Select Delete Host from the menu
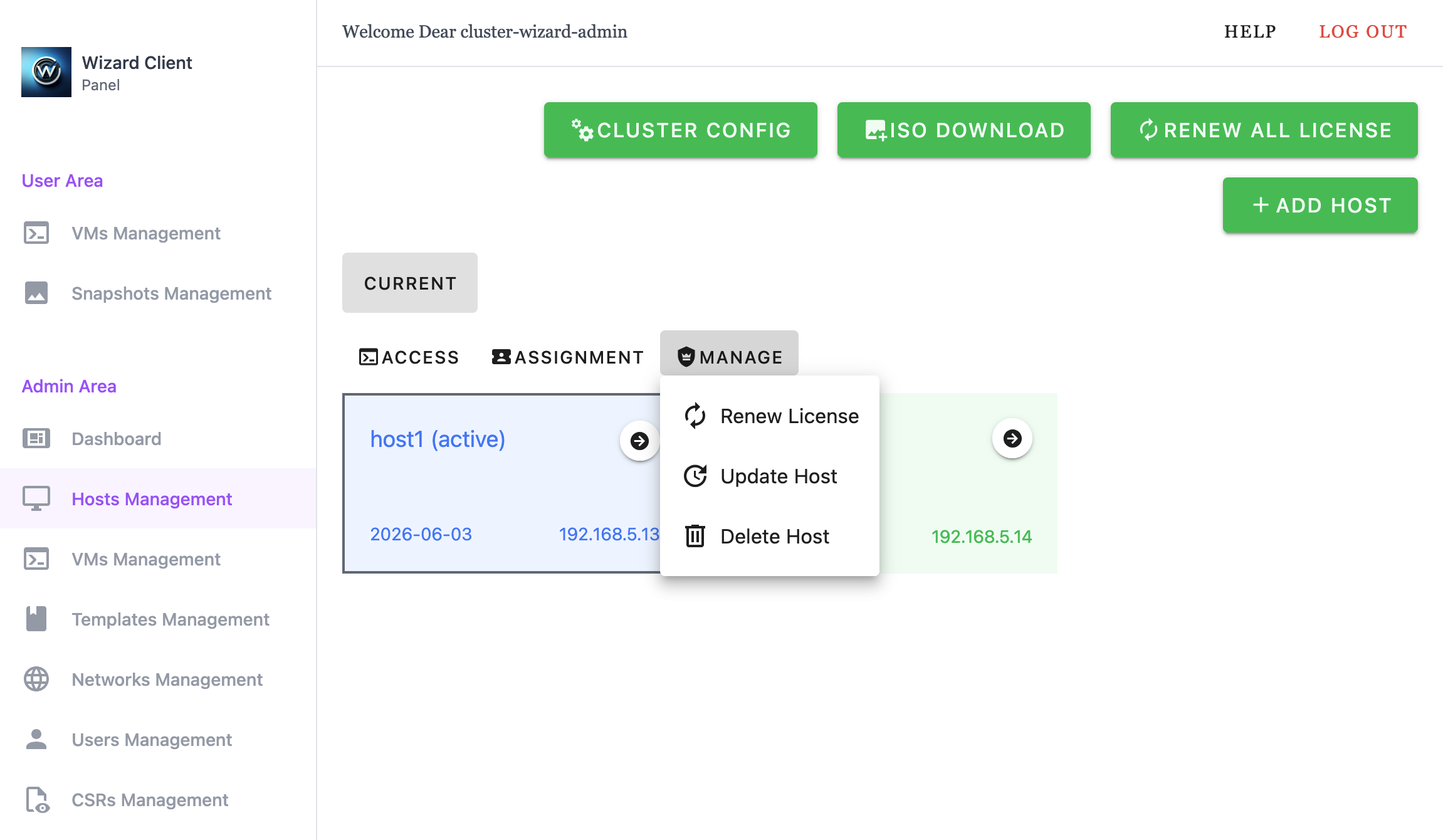 pos(770,536)
